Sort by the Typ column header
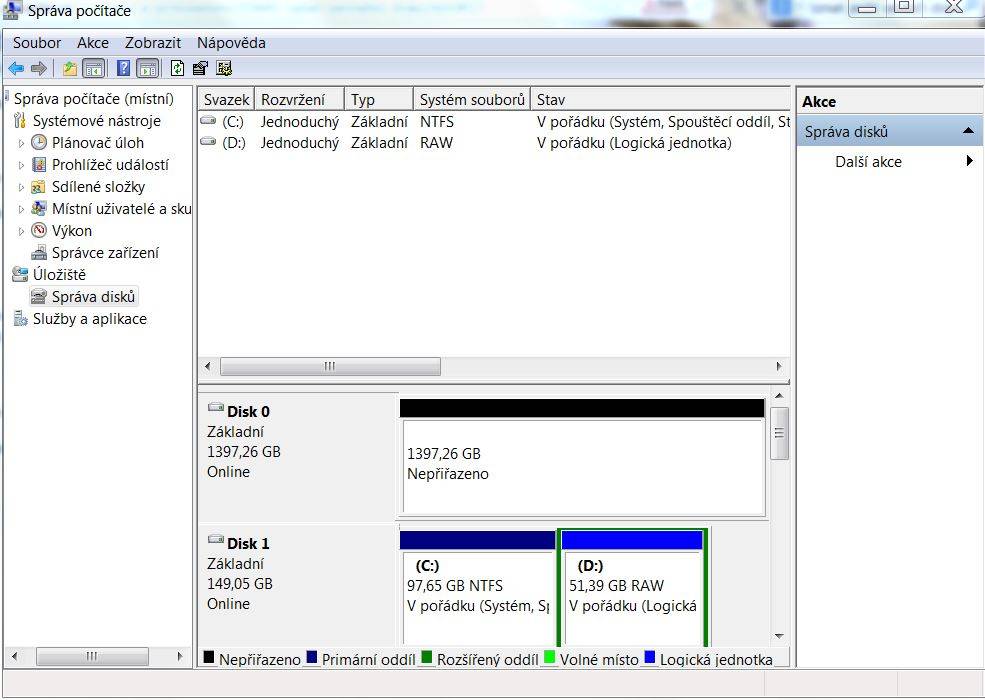The width and height of the screenshot is (985, 700). click(x=379, y=99)
